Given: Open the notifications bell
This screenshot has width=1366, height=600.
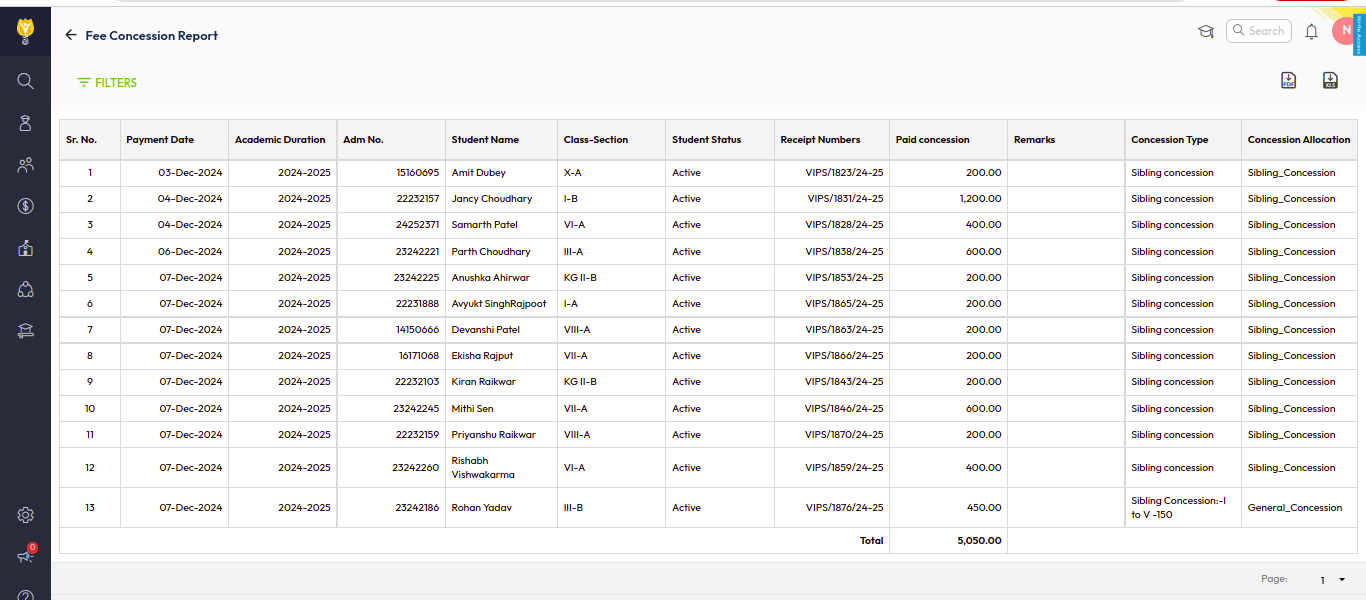Looking at the screenshot, I should (x=1311, y=32).
